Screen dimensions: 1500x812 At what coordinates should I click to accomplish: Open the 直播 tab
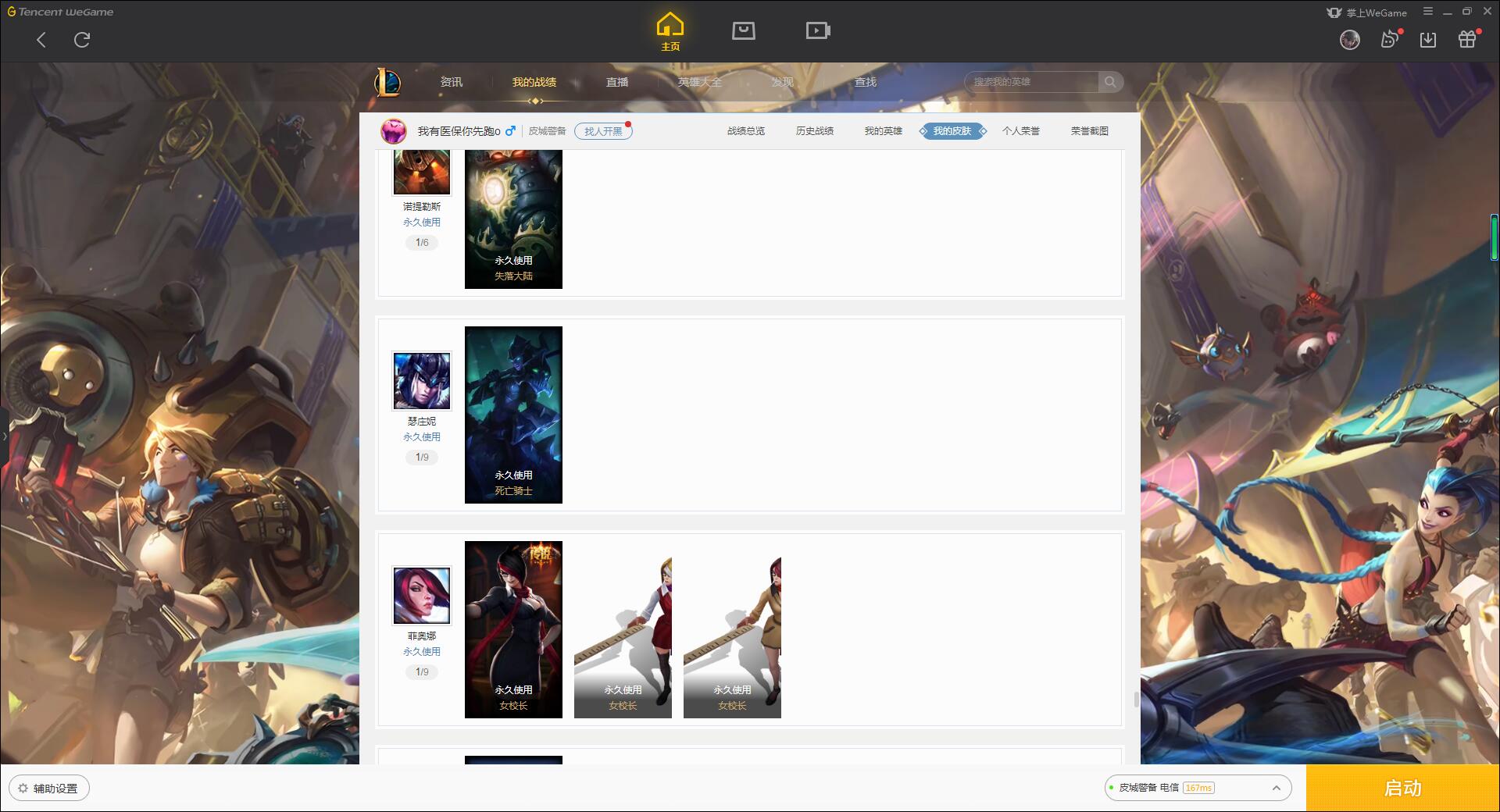point(617,82)
